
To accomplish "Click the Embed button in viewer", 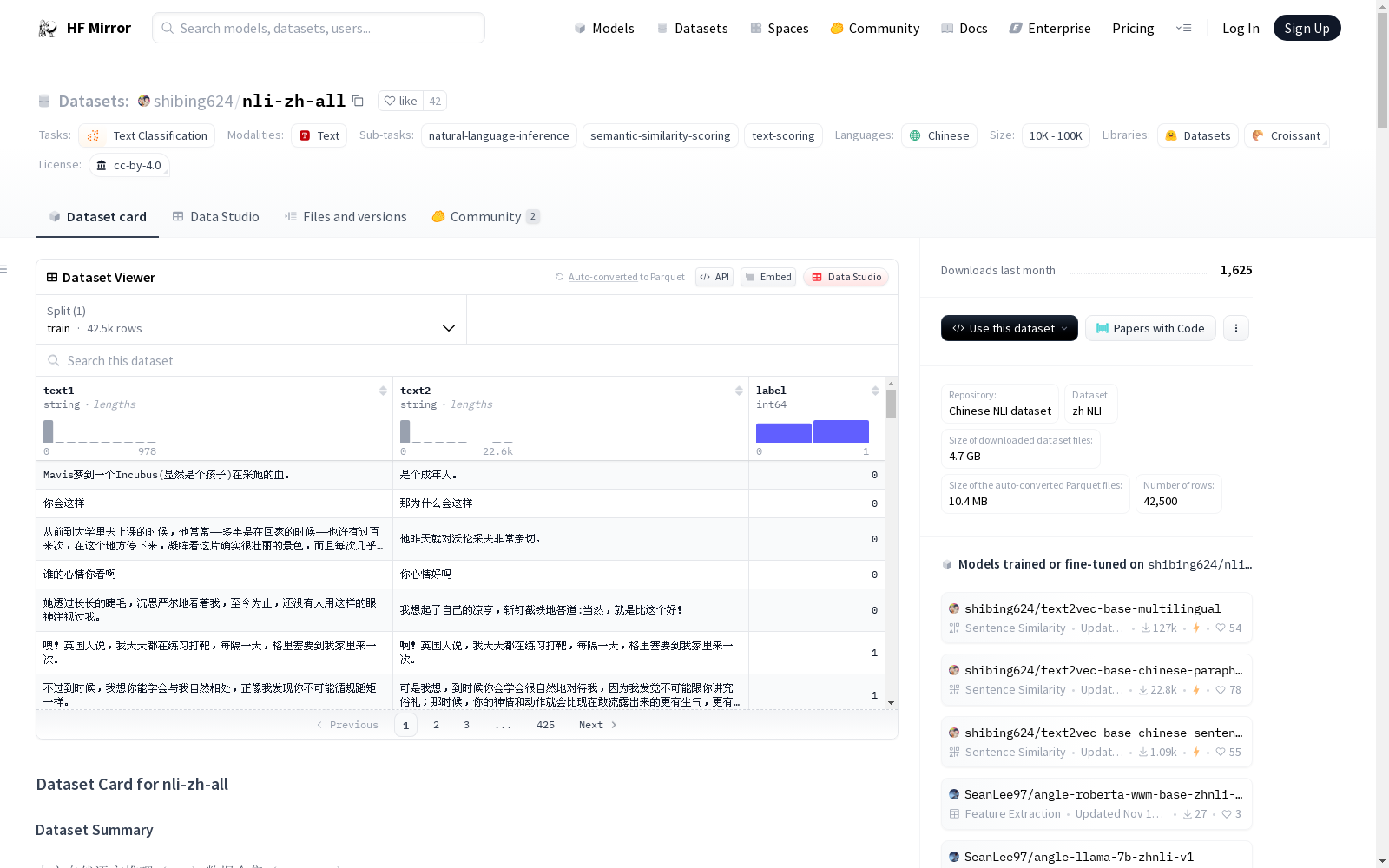I will point(768,277).
